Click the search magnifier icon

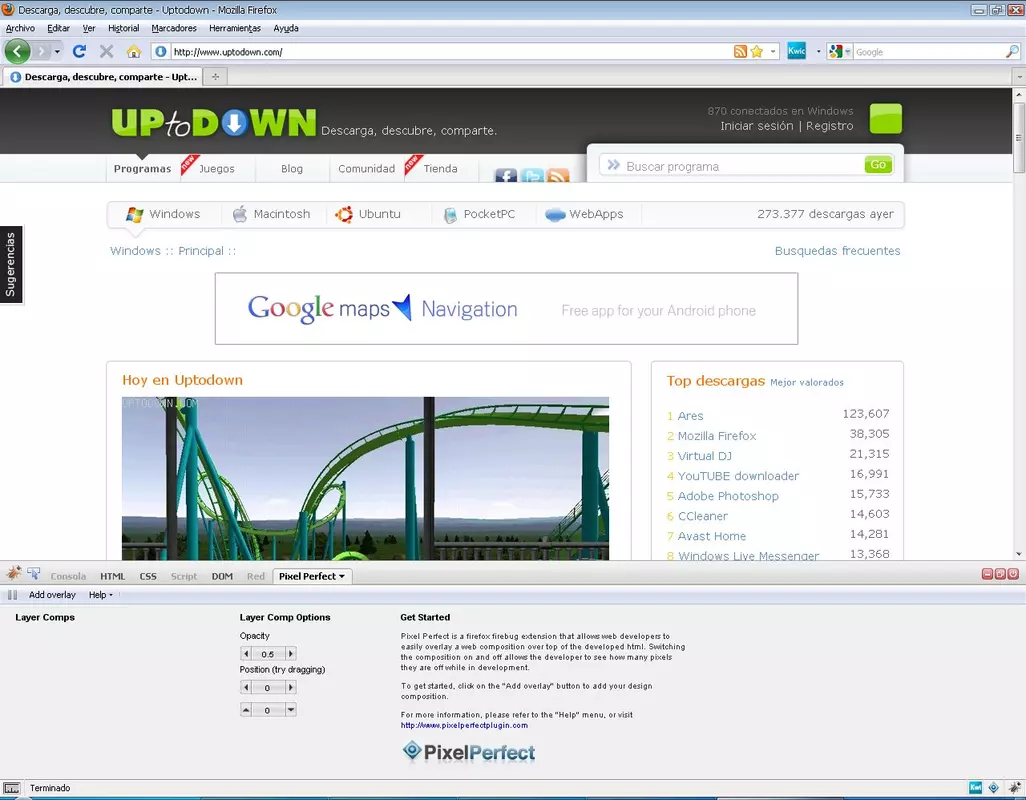1012,52
